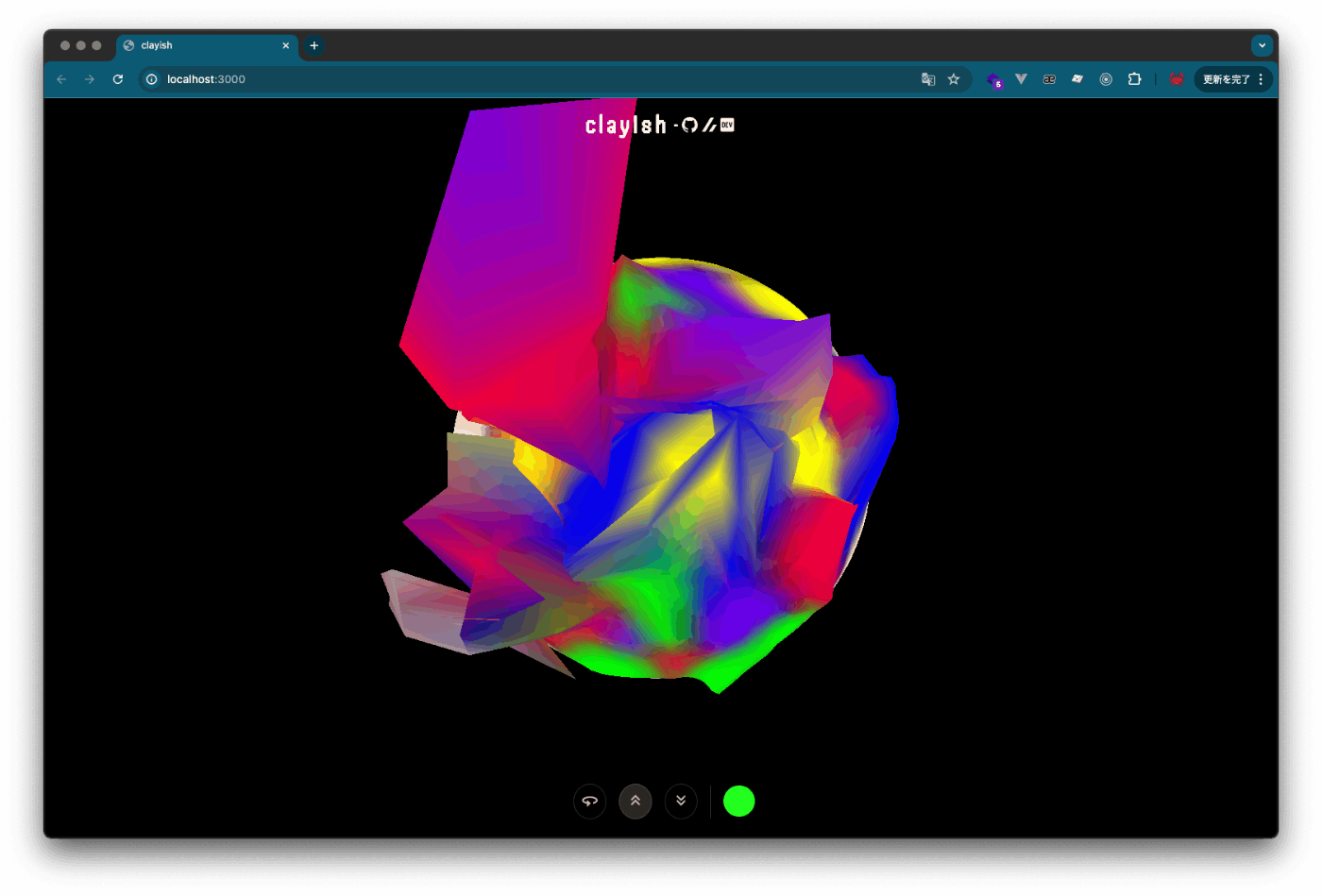The width and height of the screenshot is (1322, 896).
Task: Open the double-slash icon link beside GitHub
Action: 709,126
